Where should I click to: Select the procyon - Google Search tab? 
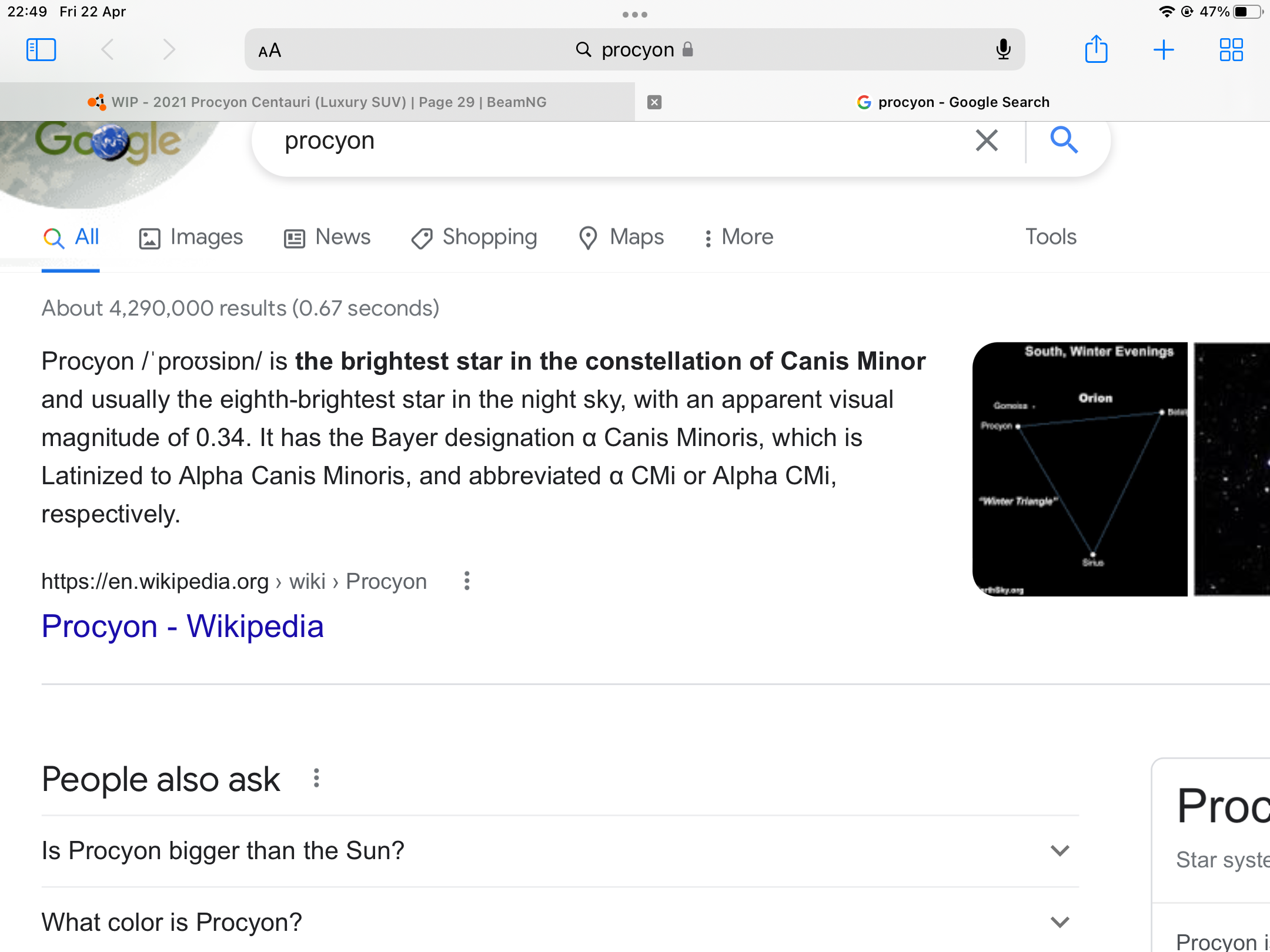[x=952, y=102]
